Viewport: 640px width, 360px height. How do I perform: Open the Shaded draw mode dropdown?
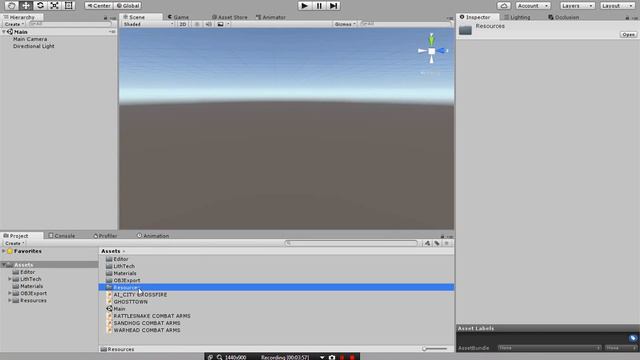point(148,24)
